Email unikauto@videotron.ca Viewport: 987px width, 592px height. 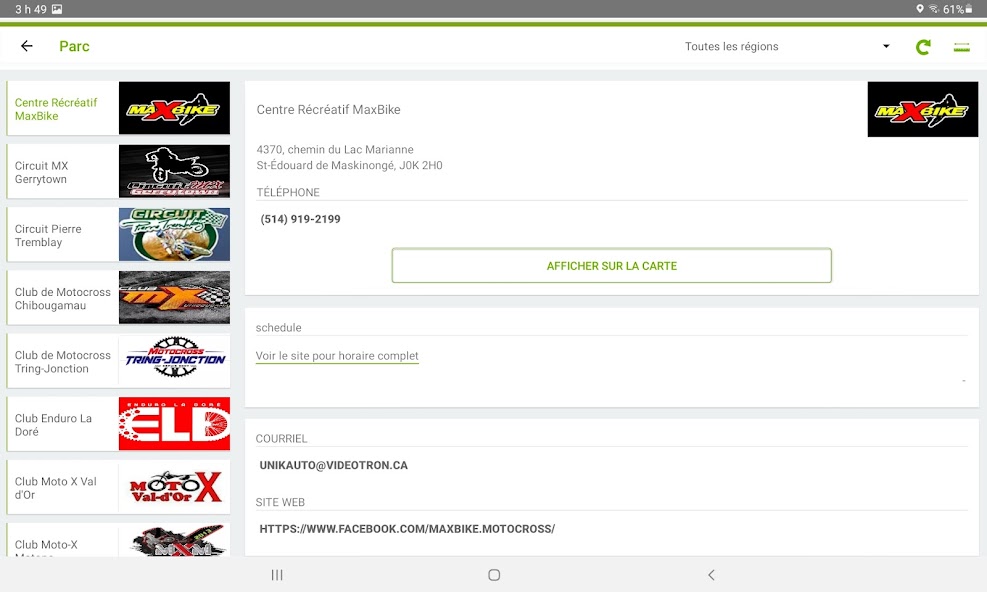[333, 465]
